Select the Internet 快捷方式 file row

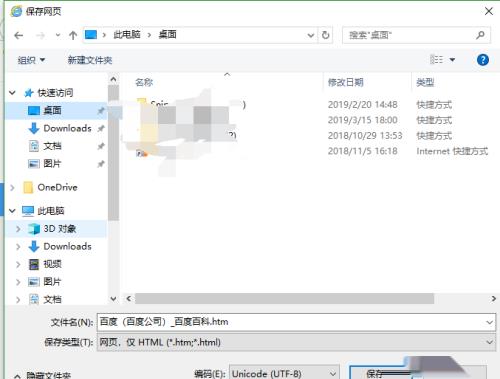point(312,151)
